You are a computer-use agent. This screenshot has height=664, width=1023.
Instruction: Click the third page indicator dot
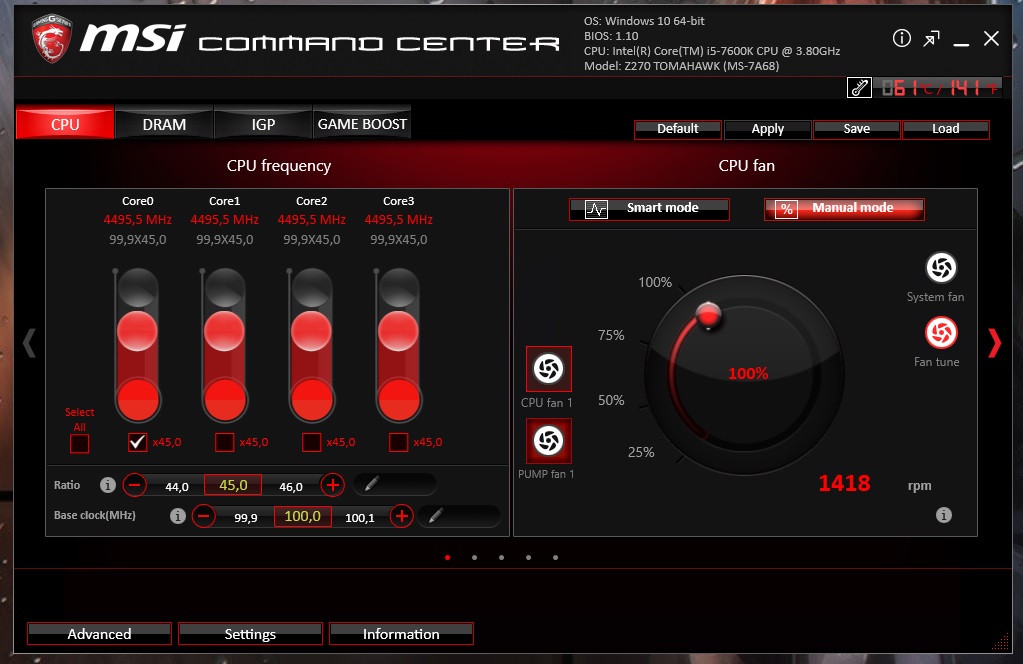(501, 558)
